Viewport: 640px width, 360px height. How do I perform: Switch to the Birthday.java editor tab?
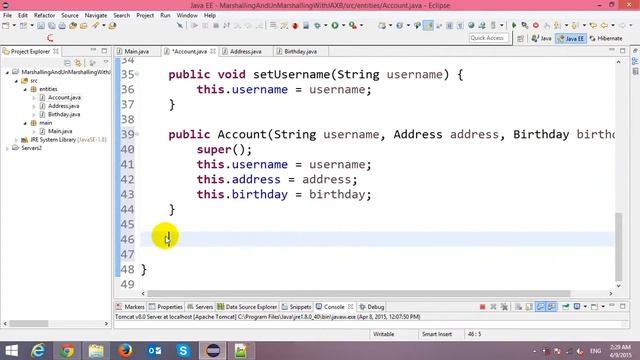click(x=300, y=51)
